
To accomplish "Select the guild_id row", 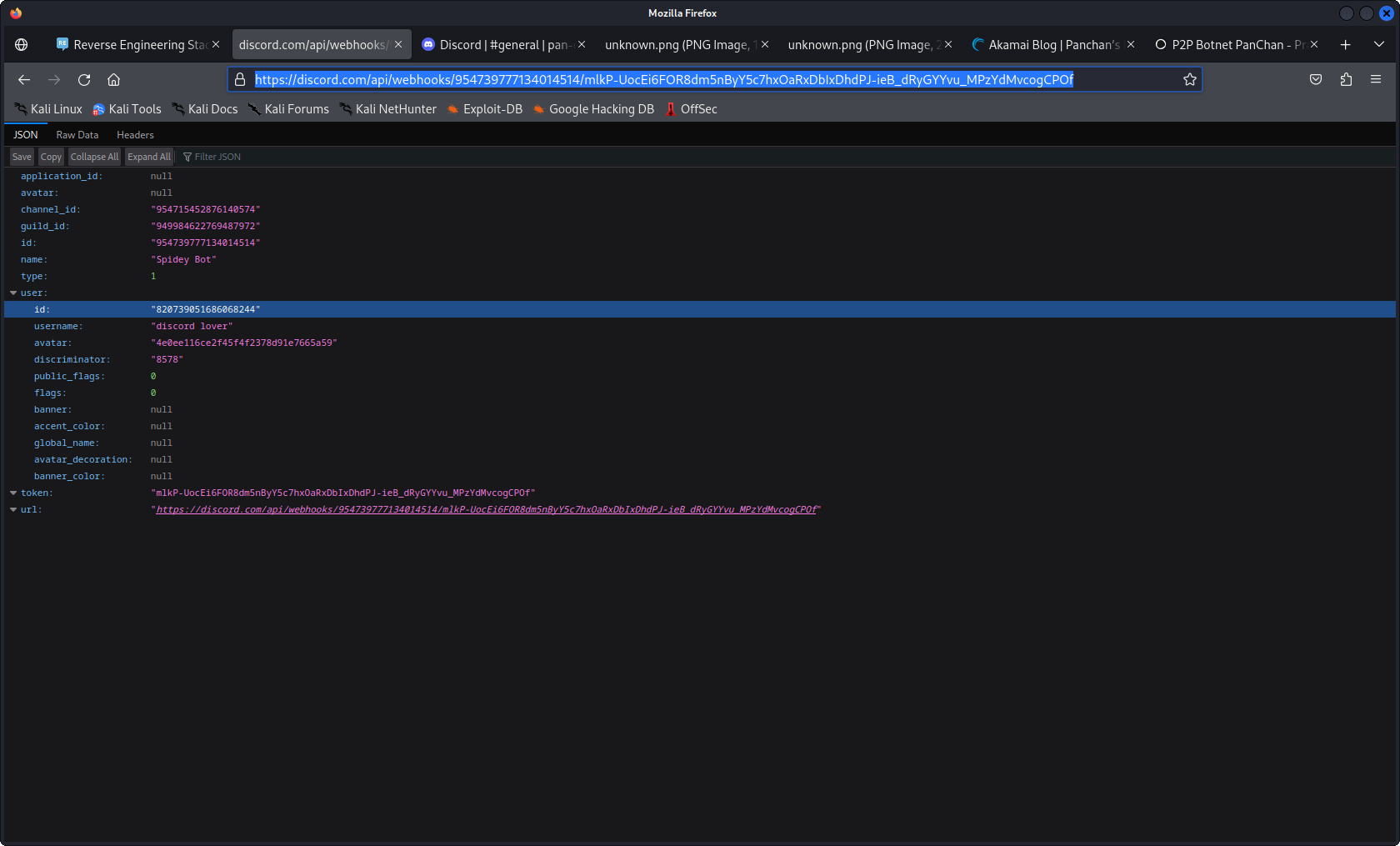I will (700, 226).
